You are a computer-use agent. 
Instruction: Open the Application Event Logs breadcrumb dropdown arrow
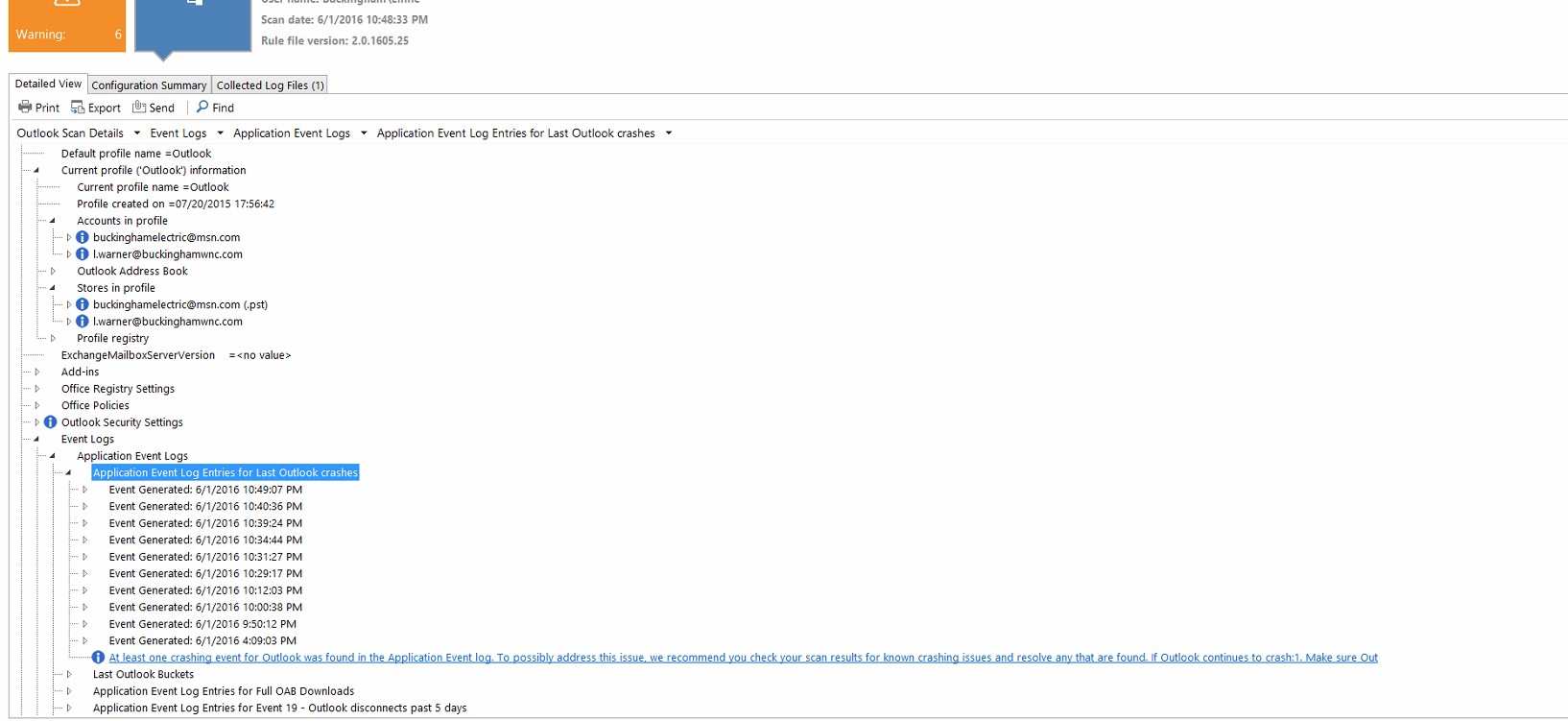pos(364,133)
